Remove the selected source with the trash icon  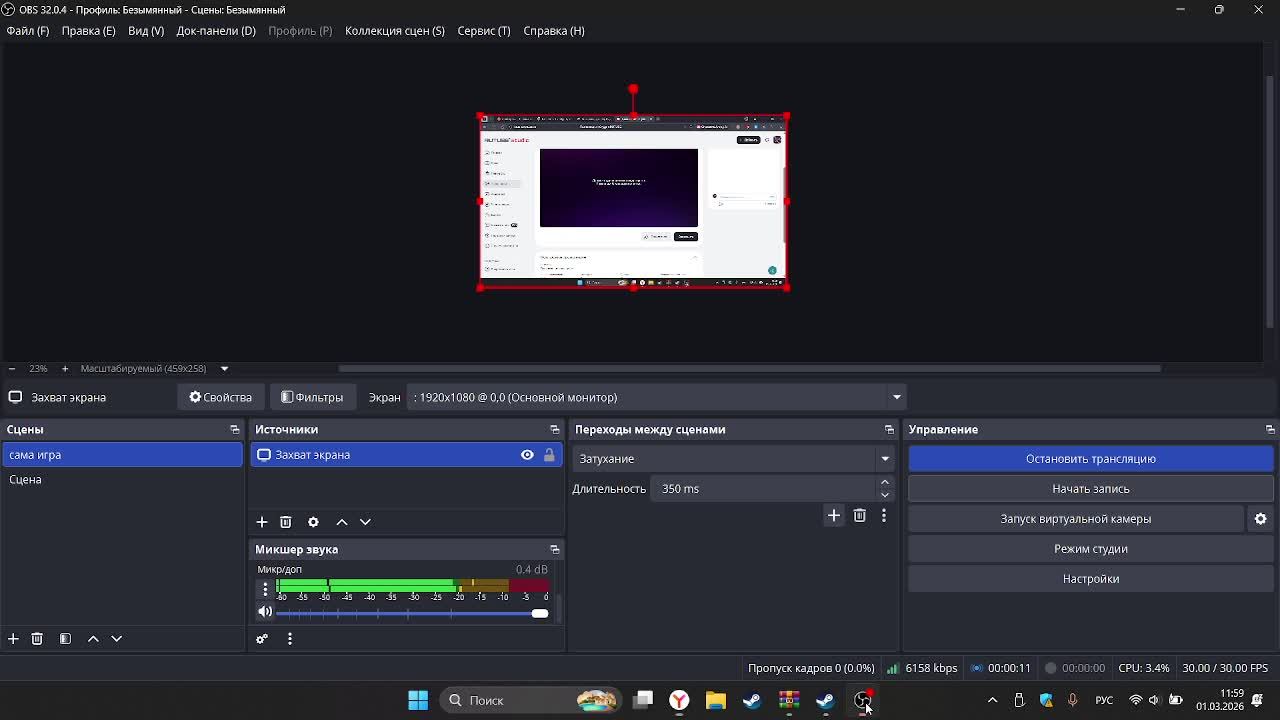pos(286,522)
